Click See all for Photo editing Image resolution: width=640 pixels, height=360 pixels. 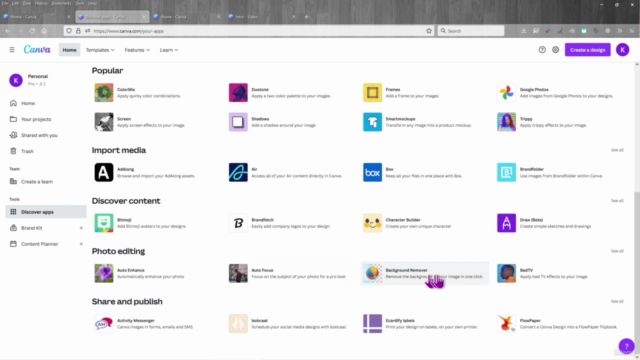pos(617,251)
